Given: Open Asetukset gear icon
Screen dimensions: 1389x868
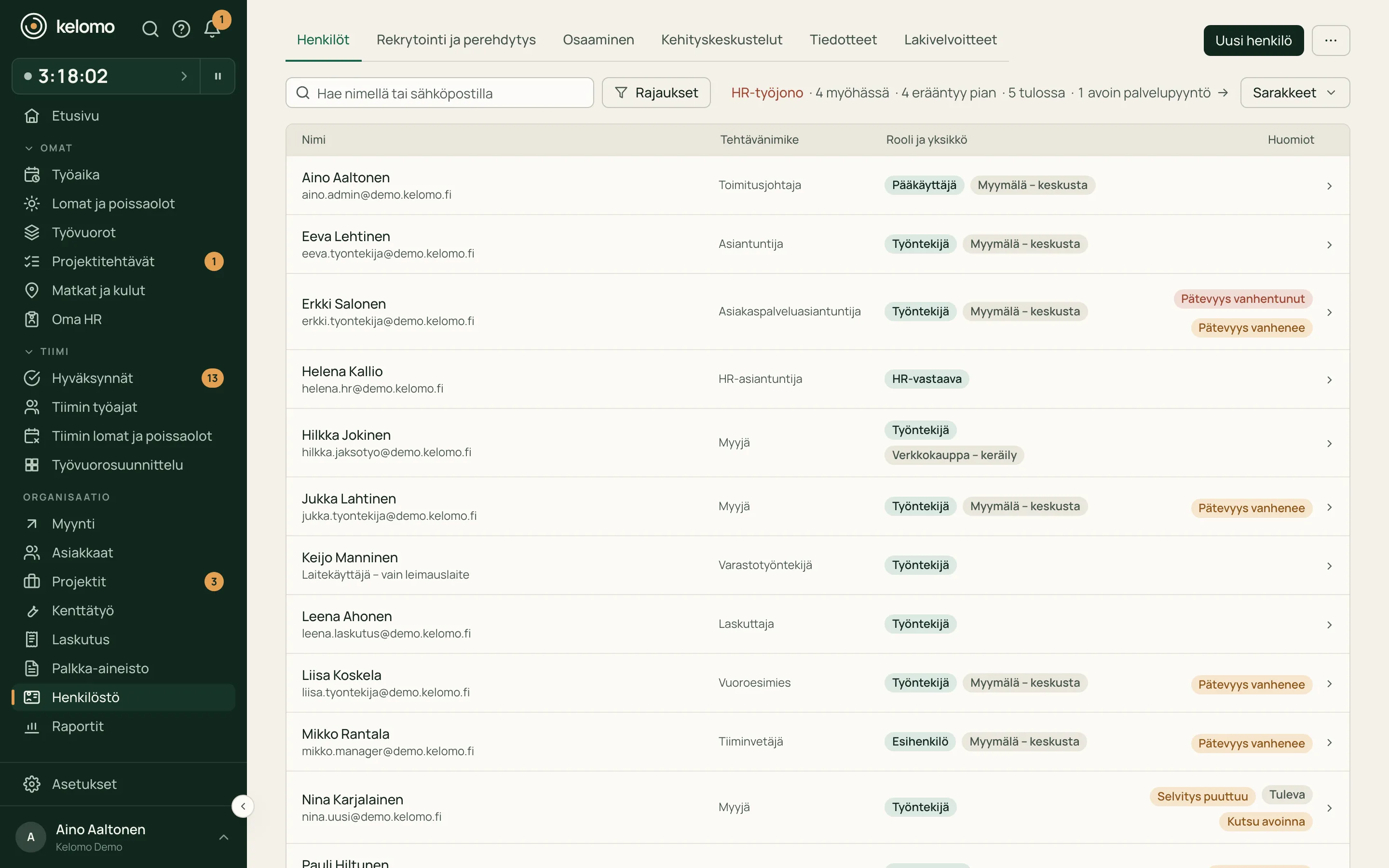Looking at the screenshot, I should pyautogui.click(x=31, y=784).
